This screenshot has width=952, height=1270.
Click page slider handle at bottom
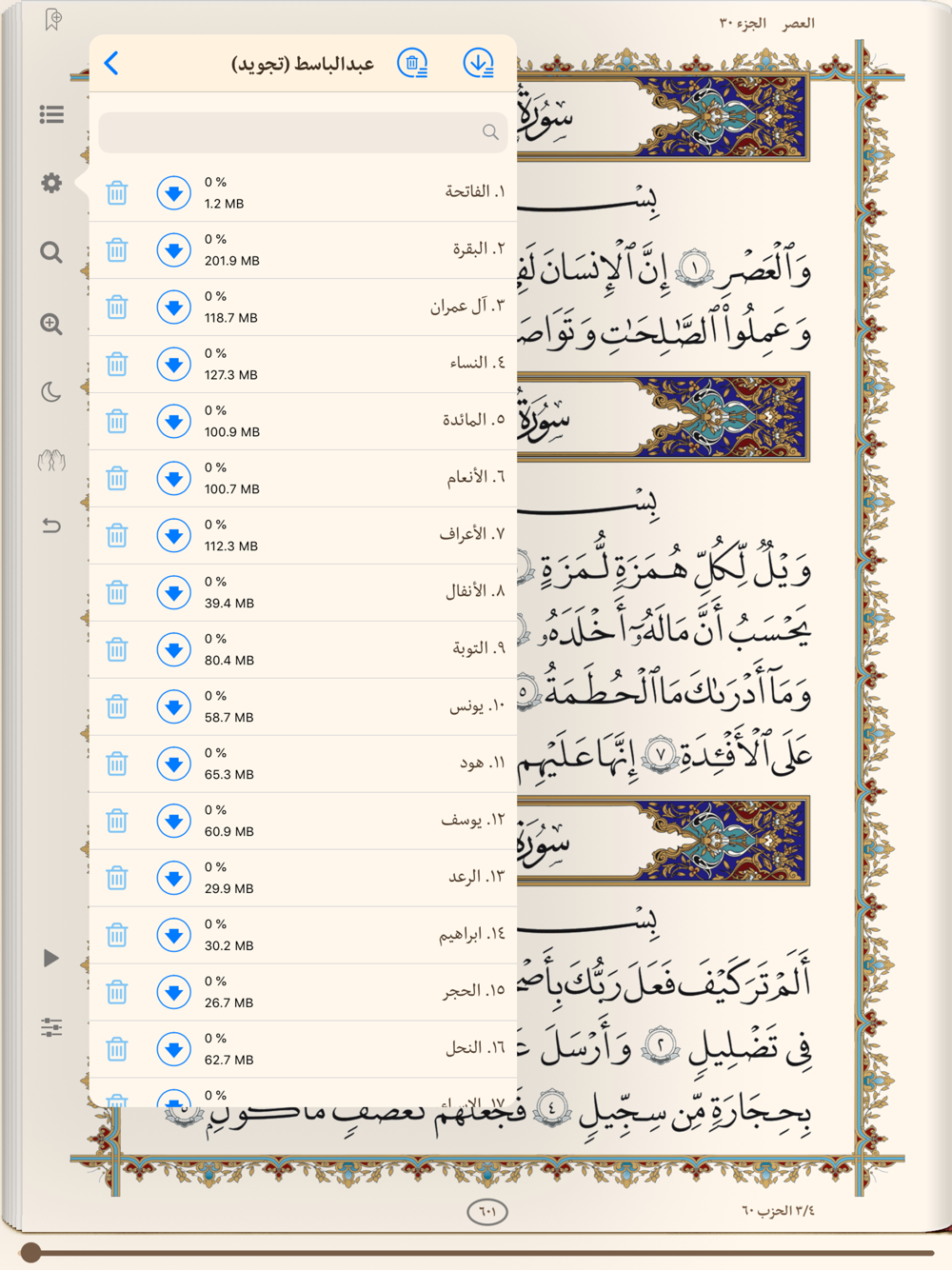pos(30,1252)
